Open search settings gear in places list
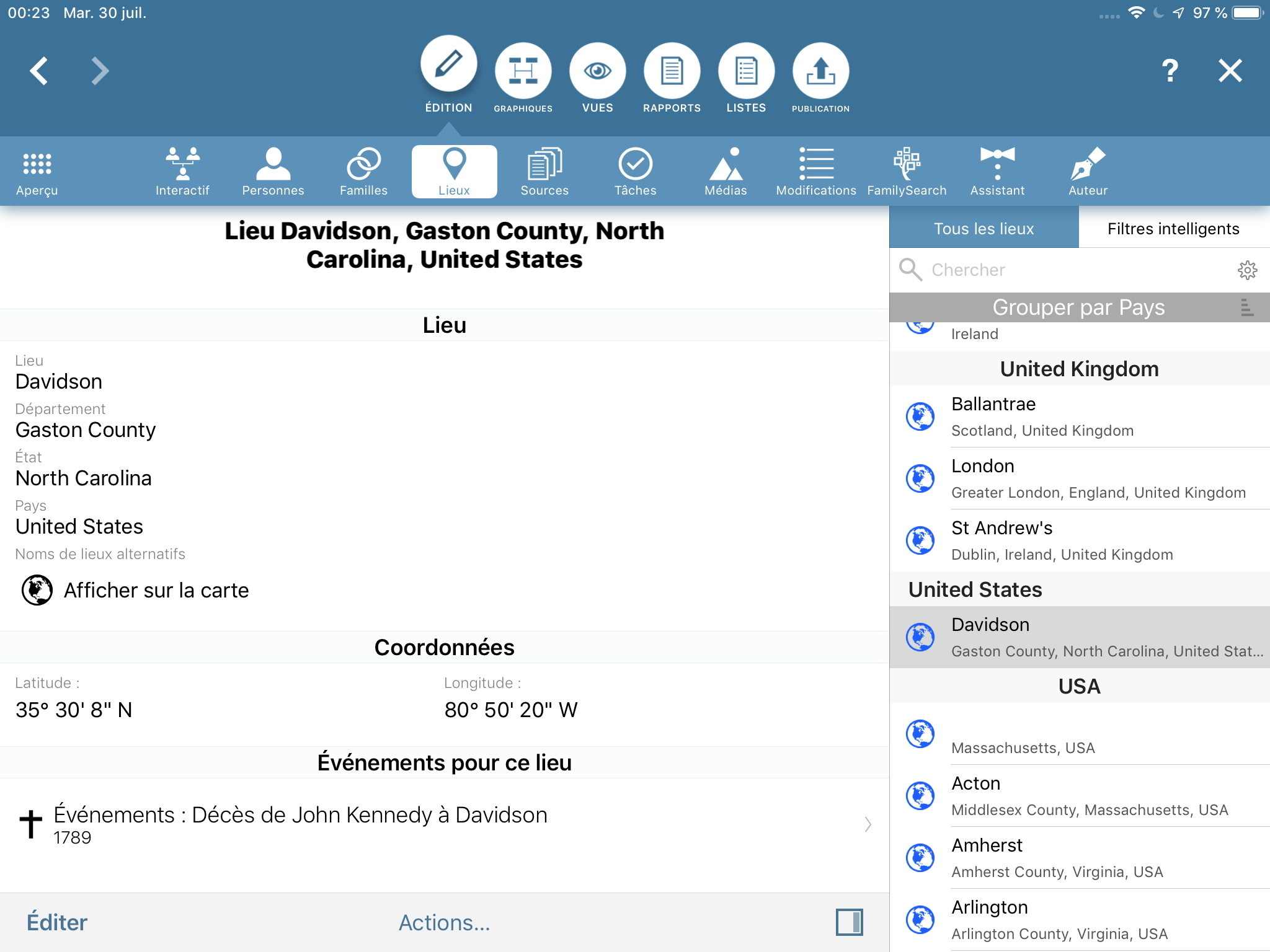The height and width of the screenshot is (952, 1270). (x=1247, y=270)
